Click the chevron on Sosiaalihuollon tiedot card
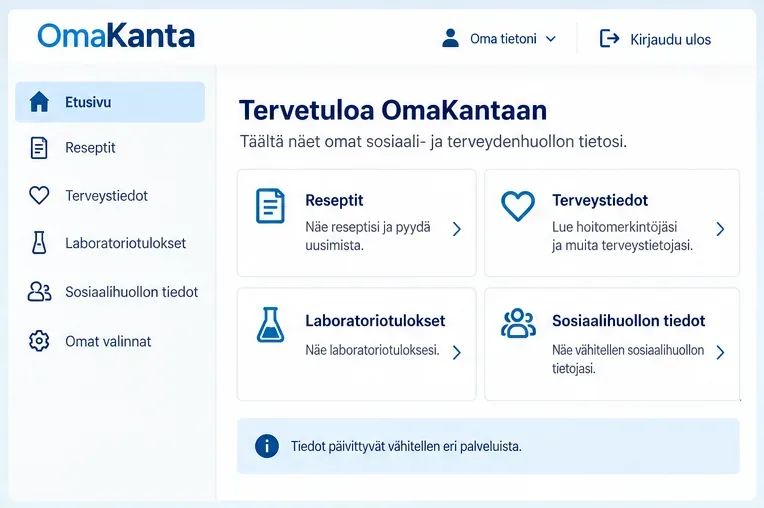764x508 pixels. point(720,352)
